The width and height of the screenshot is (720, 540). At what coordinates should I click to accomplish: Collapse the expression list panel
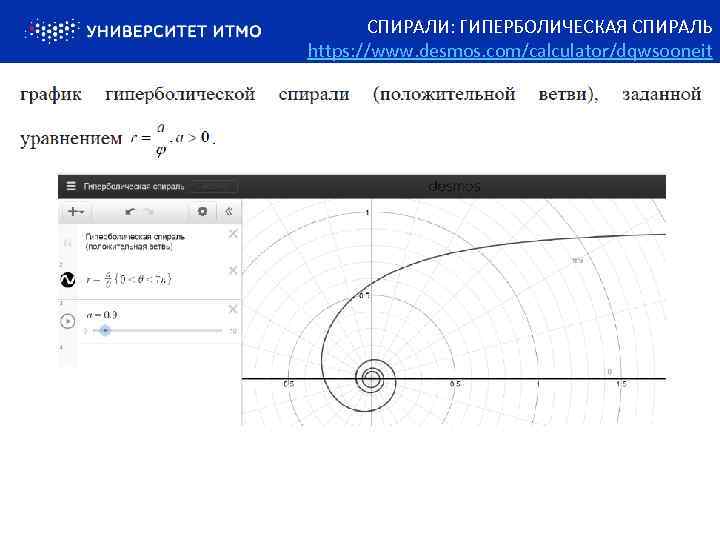click(228, 211)
